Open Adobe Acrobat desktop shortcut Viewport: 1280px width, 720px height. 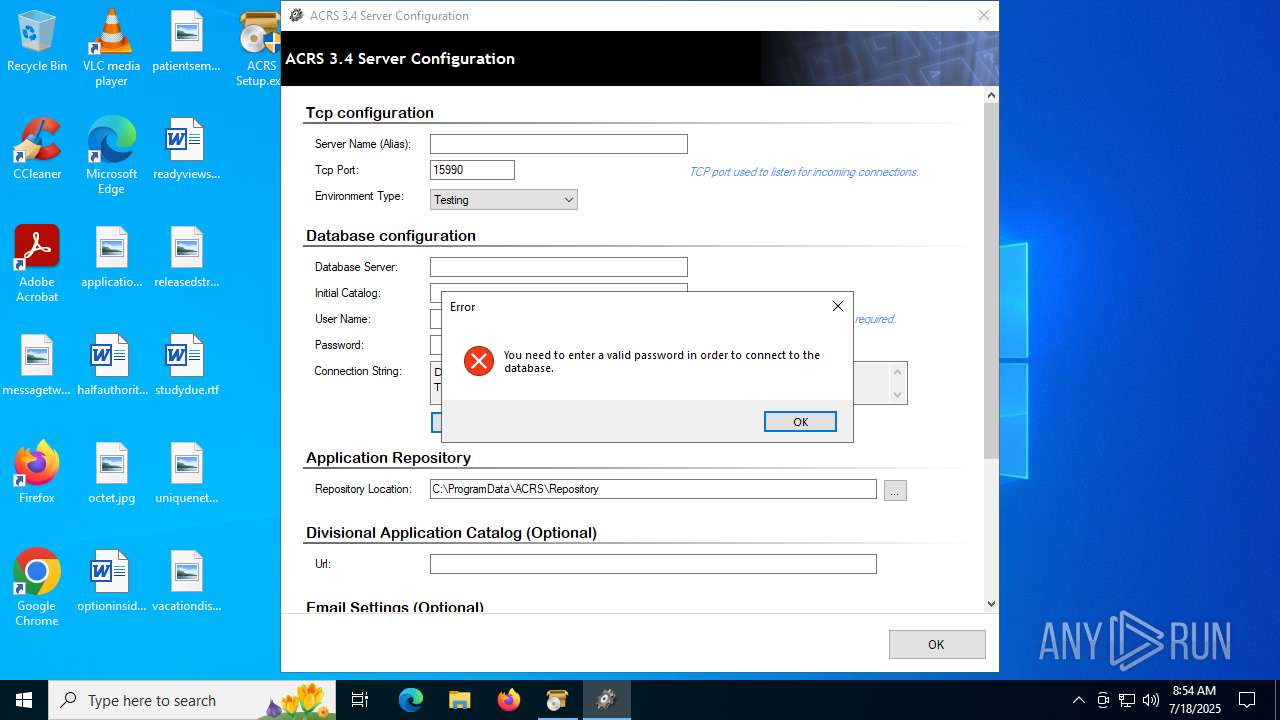coord(37,264)
